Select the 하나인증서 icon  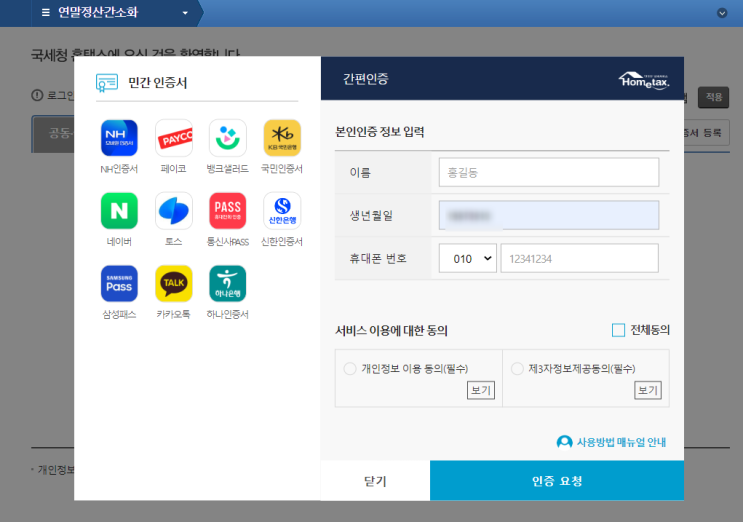click(x=228, y=284)
